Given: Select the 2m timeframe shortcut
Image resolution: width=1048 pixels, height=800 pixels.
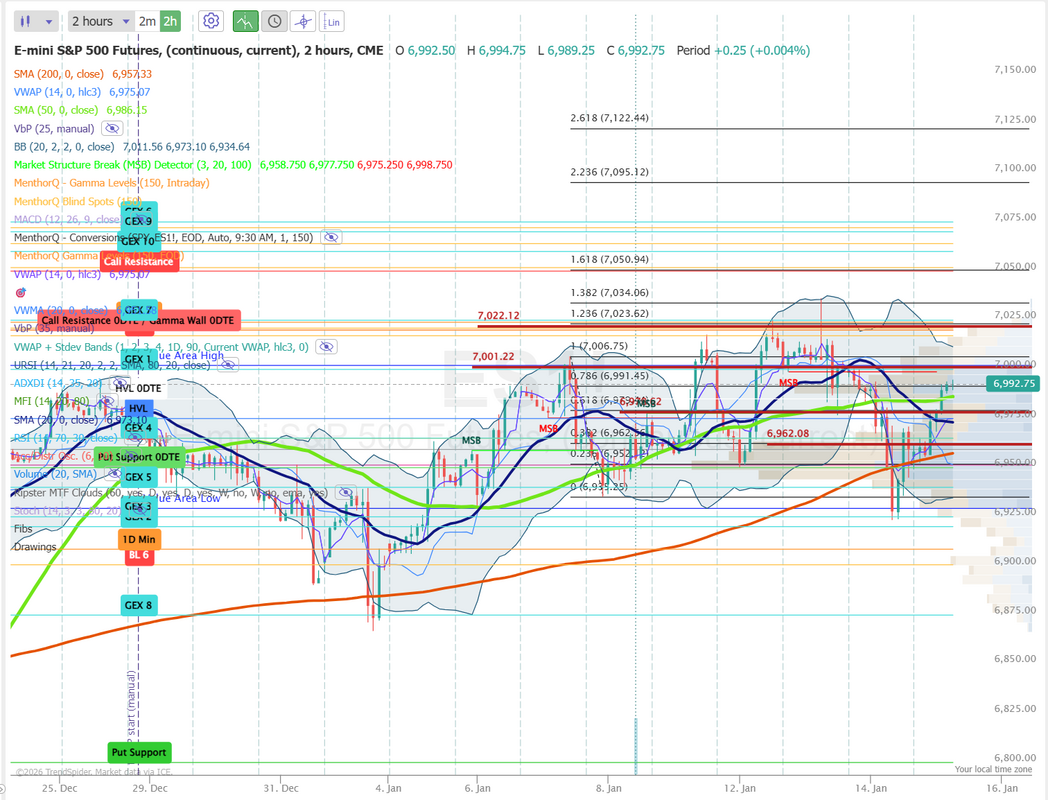Looking at the screenshot, I should [147, 21].
